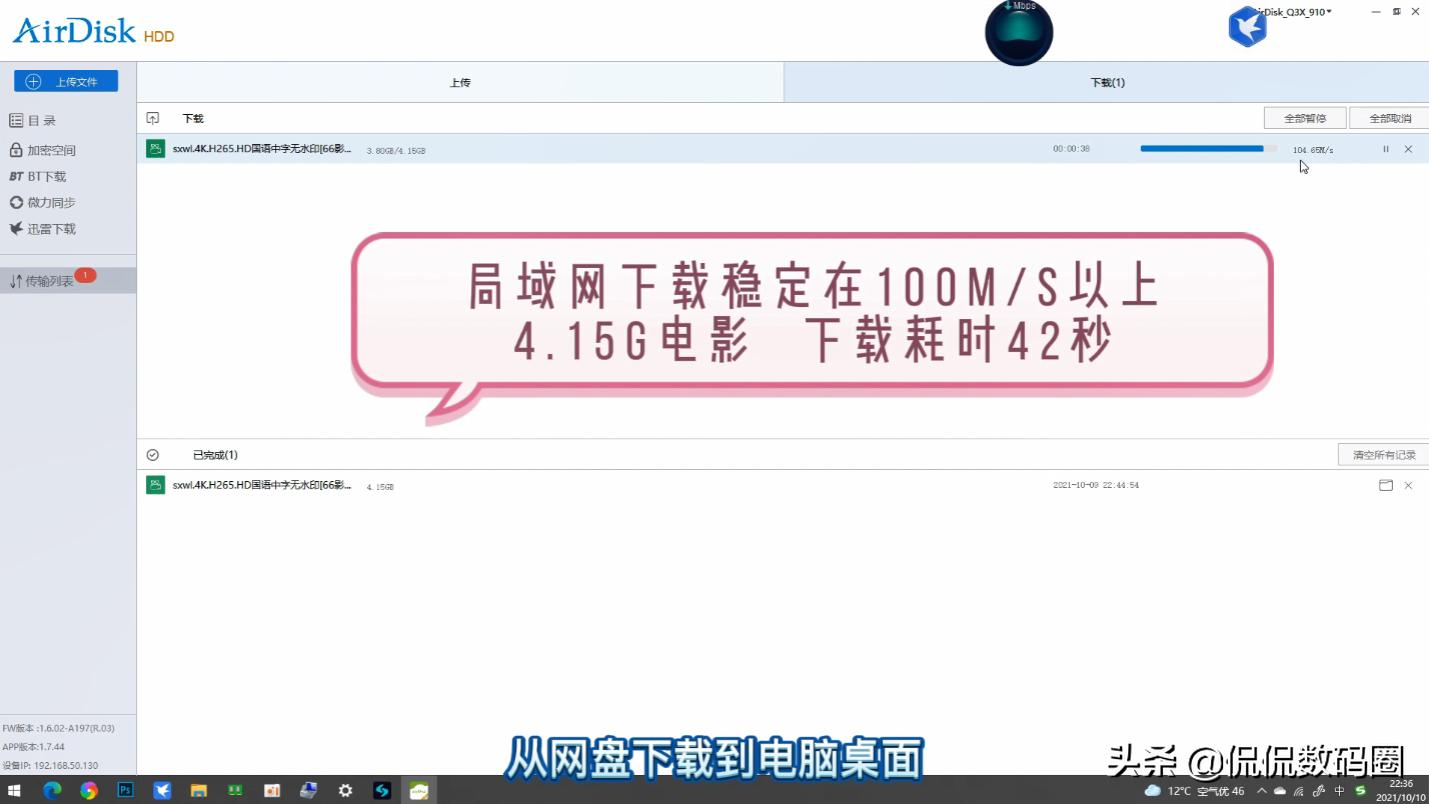Screen dimensions: 1429x804
Task: Expand hidden icons in the system tray
Action: point(1262,790)
